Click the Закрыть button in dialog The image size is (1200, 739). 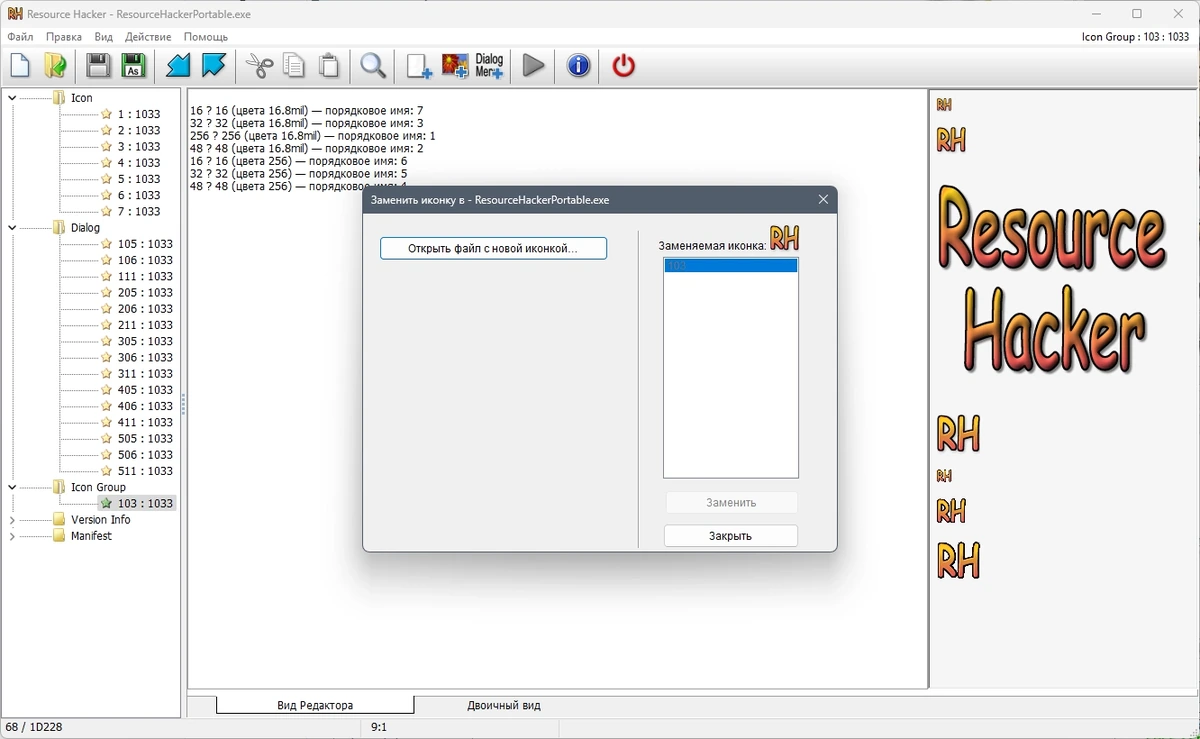tap(731, 536)
